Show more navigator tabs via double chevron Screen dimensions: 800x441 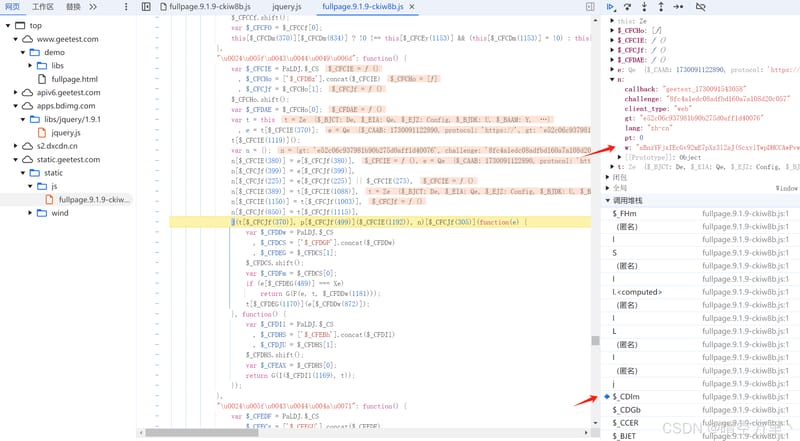click(x=93, y=7)
